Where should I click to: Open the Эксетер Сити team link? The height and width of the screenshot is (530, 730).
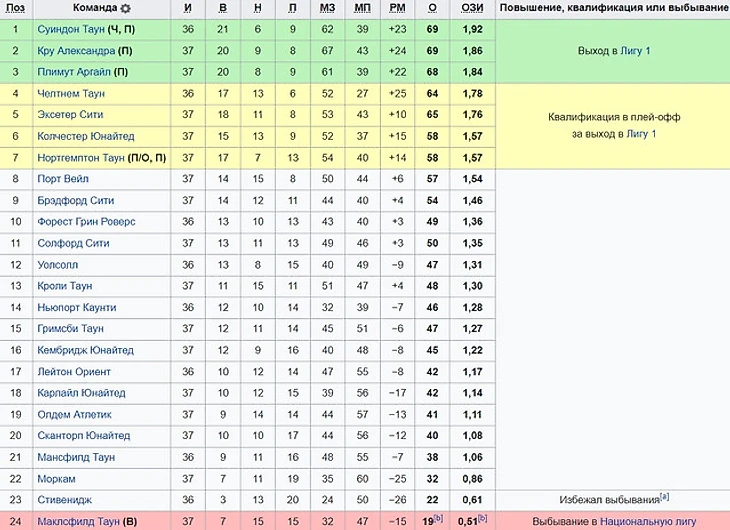point(70,114)
